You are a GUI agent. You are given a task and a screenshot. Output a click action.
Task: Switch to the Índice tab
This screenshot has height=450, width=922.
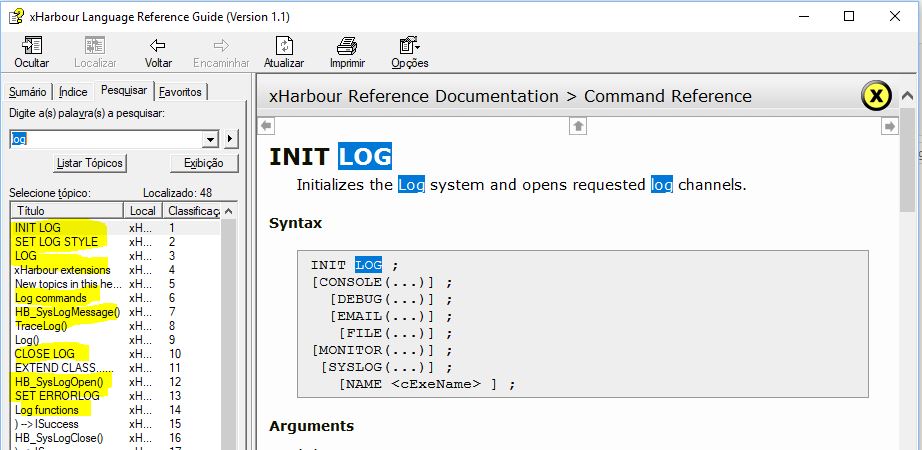(73, 92)
